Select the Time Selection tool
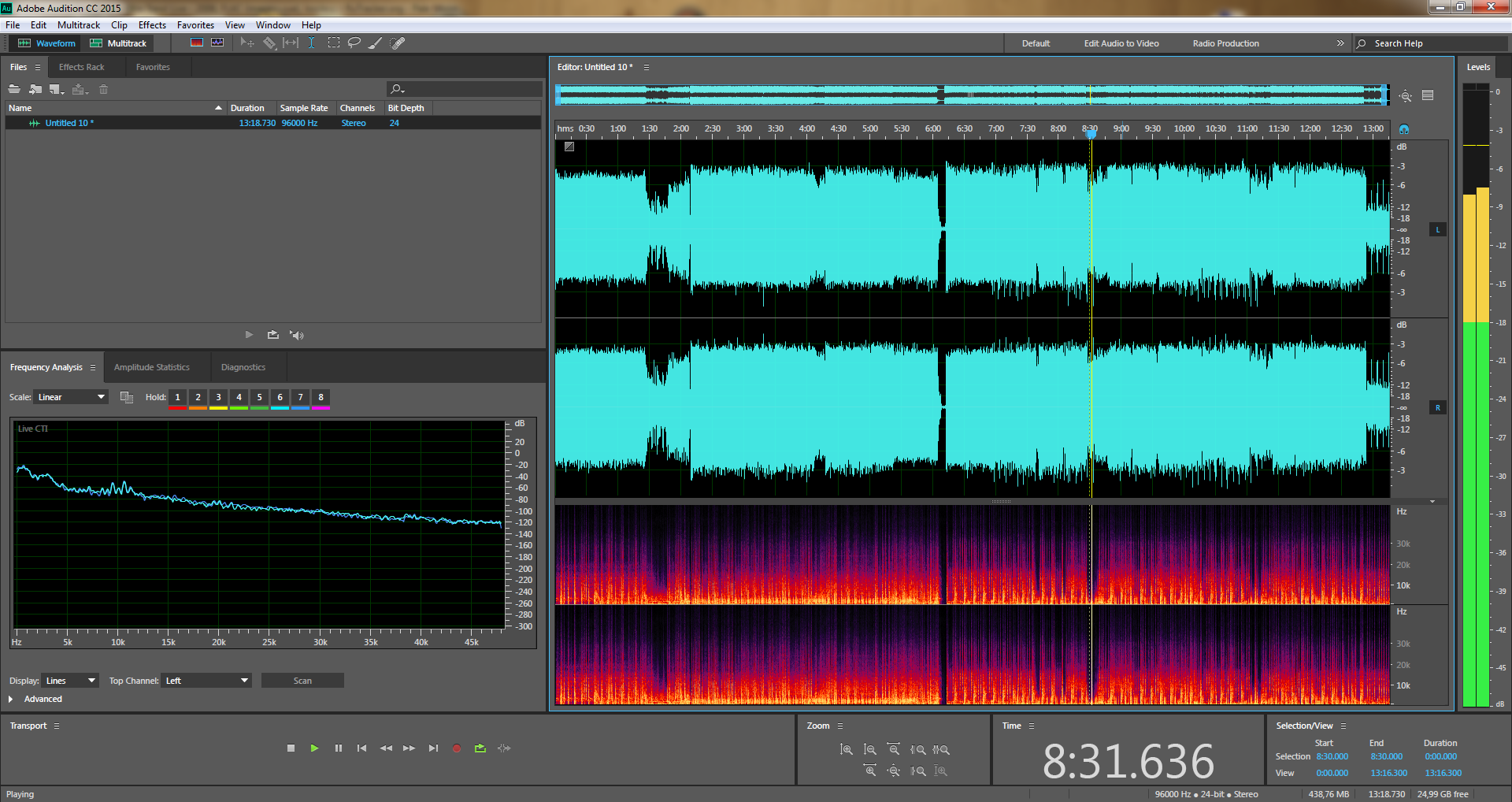Screen dimensions: 1512x802 (x=312, y=43)
